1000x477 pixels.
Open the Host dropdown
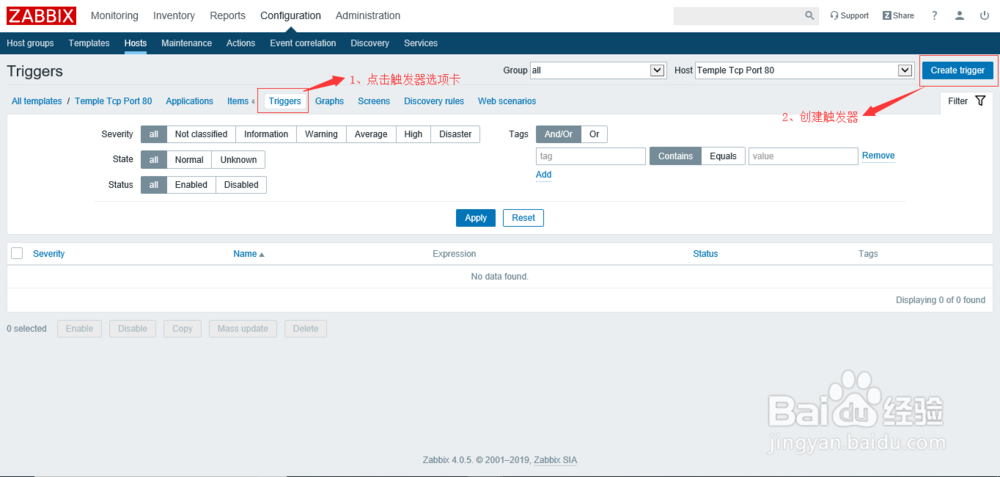coord(804,70)
